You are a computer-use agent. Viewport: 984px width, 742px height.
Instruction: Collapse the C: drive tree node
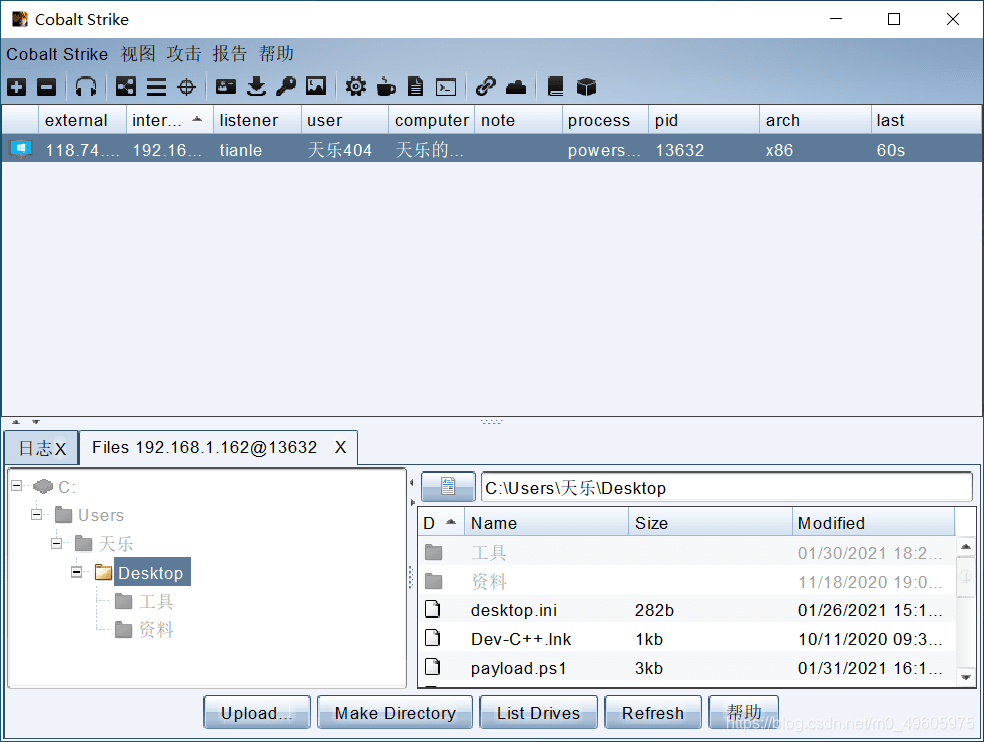[17, 485]
